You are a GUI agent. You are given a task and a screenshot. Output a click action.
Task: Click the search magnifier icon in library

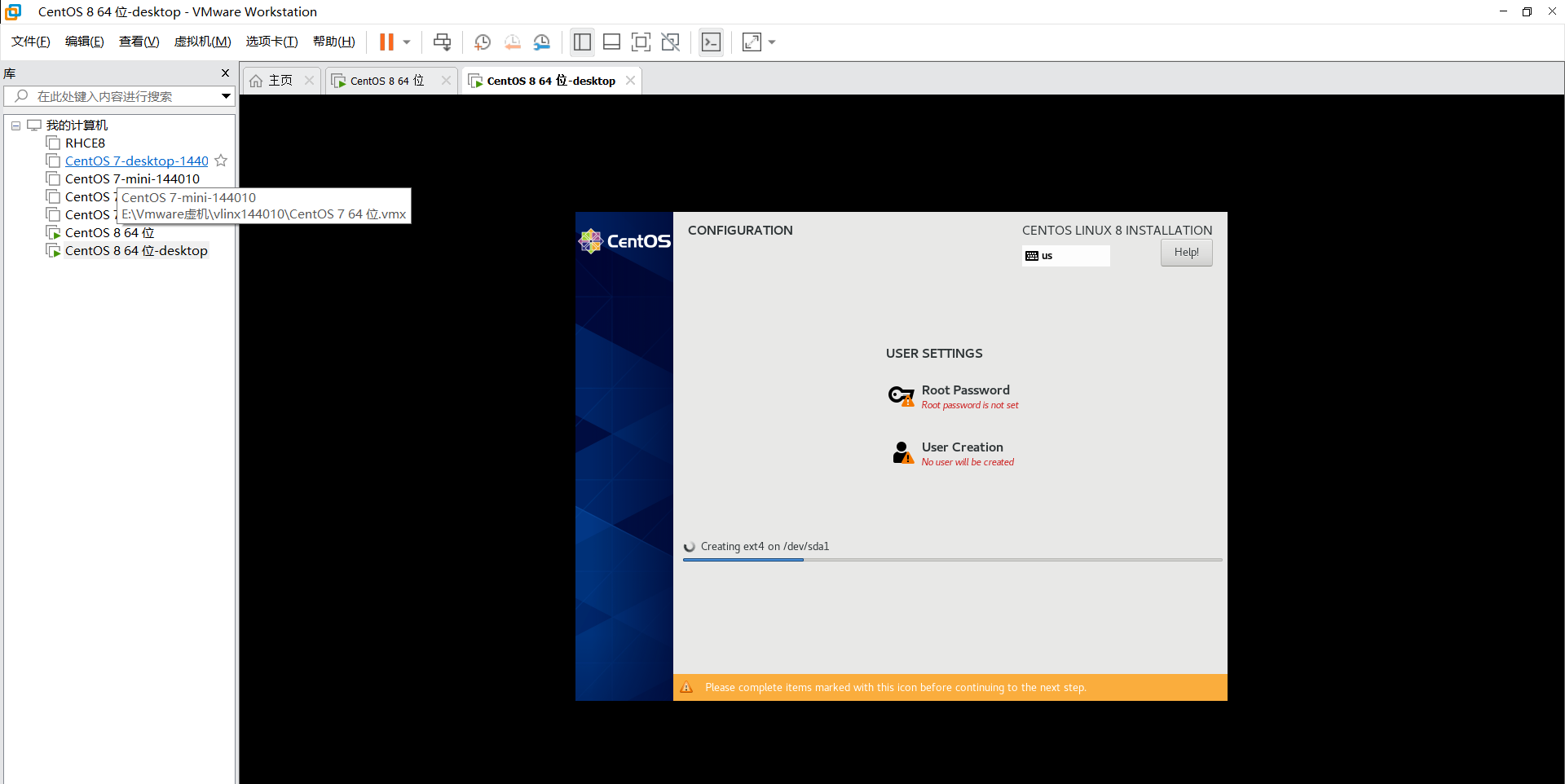point(22,96)
